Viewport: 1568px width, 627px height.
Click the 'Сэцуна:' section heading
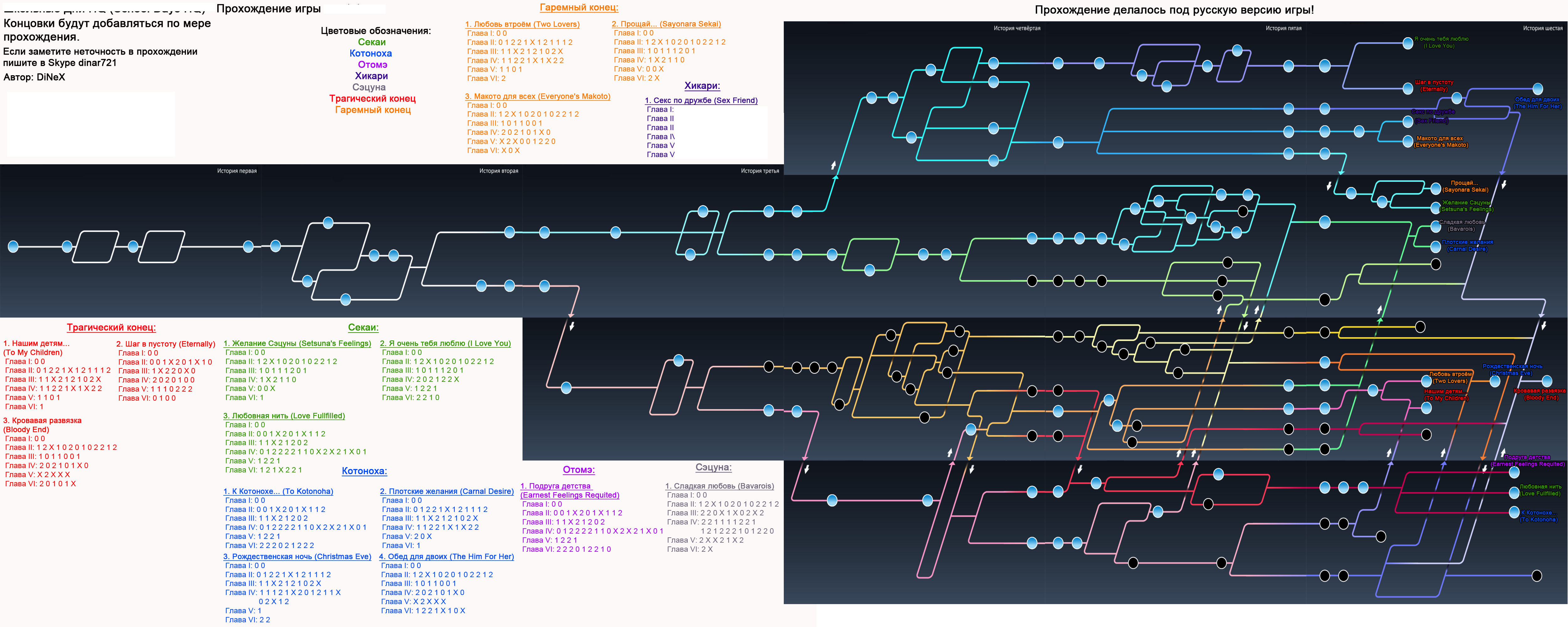[x=713, y=467]
